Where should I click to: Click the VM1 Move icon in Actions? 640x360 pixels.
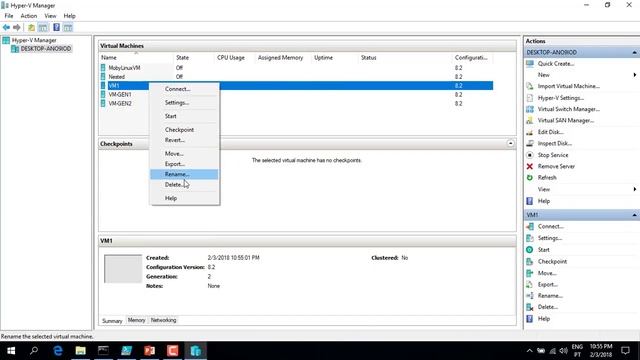pos(530,273)
